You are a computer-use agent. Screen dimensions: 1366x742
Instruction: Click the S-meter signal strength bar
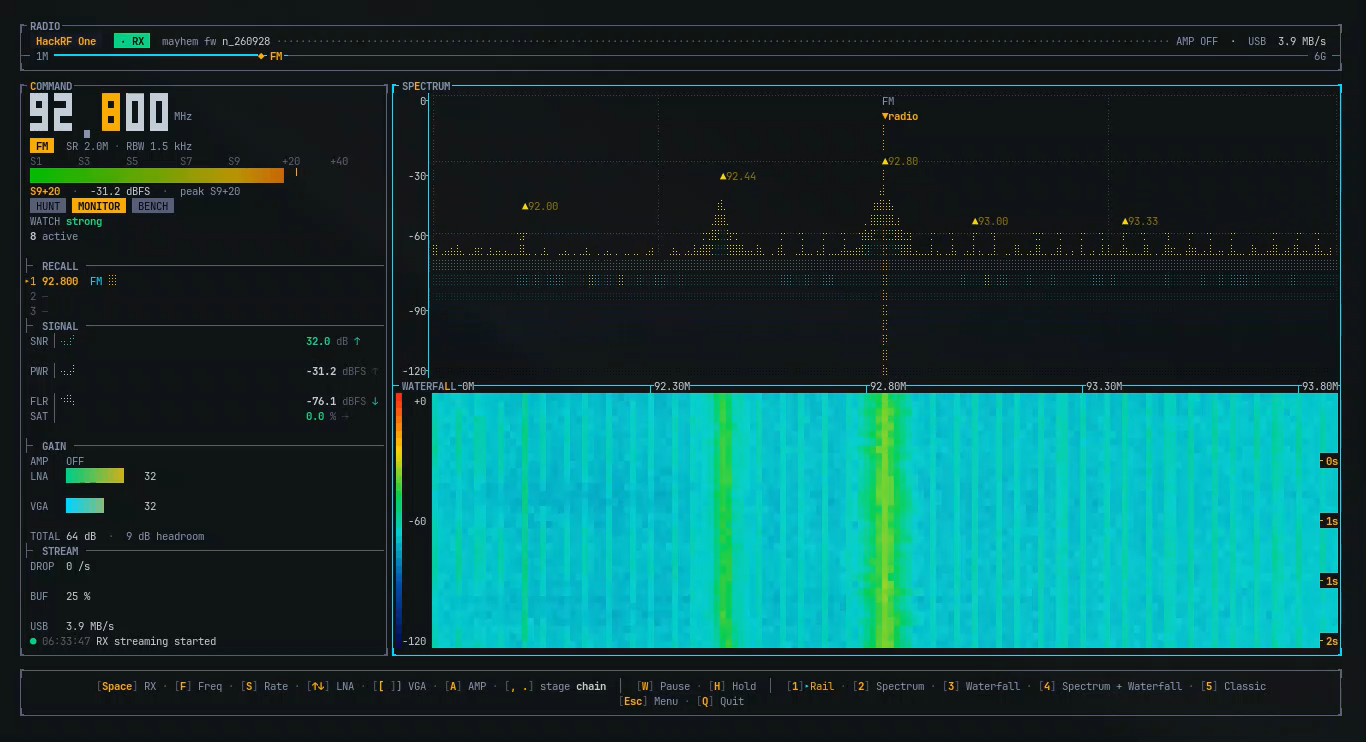[157, 176]
